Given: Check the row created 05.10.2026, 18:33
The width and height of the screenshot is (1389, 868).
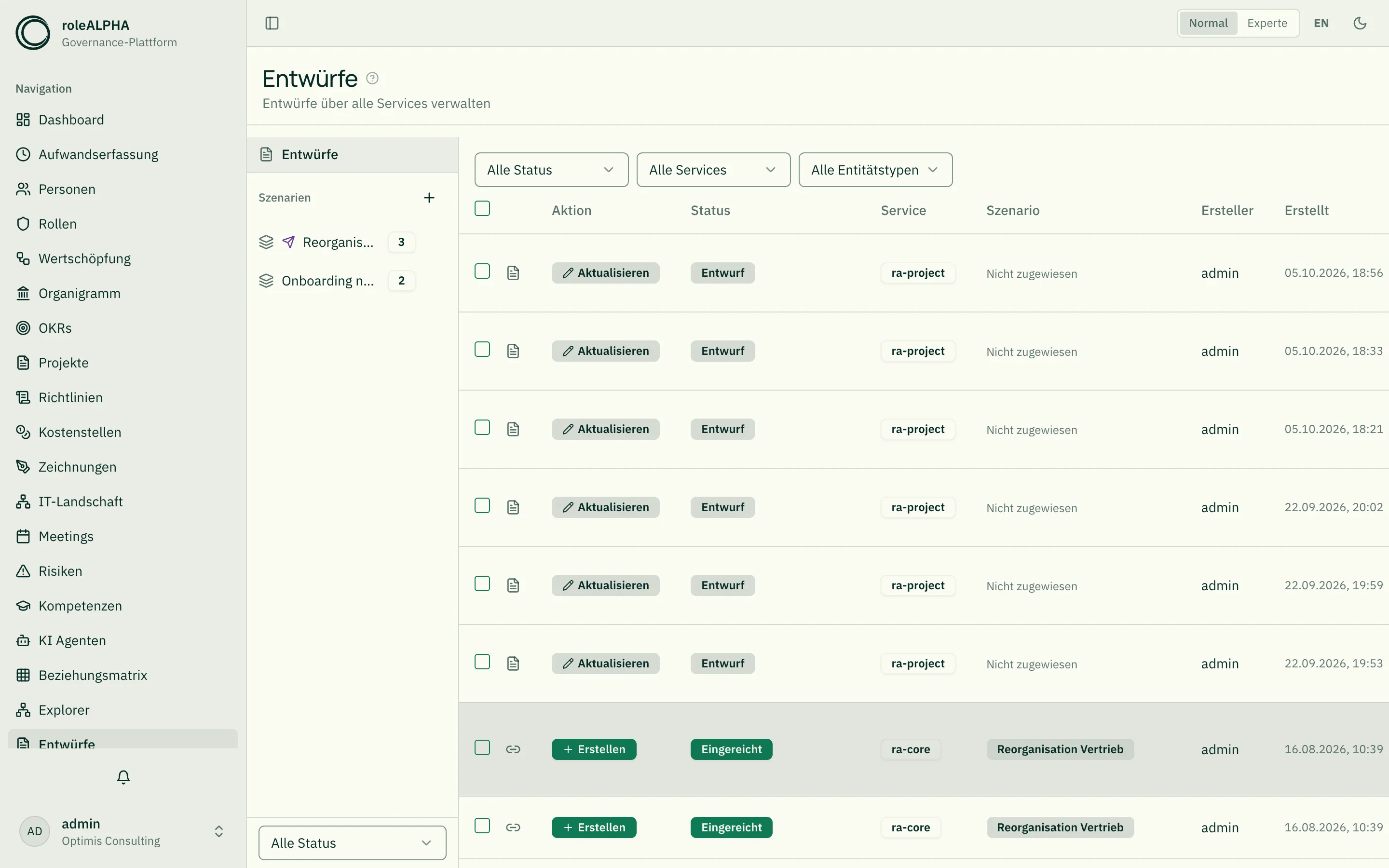Looking at the screenshot, I should click(x=482, y=349).
